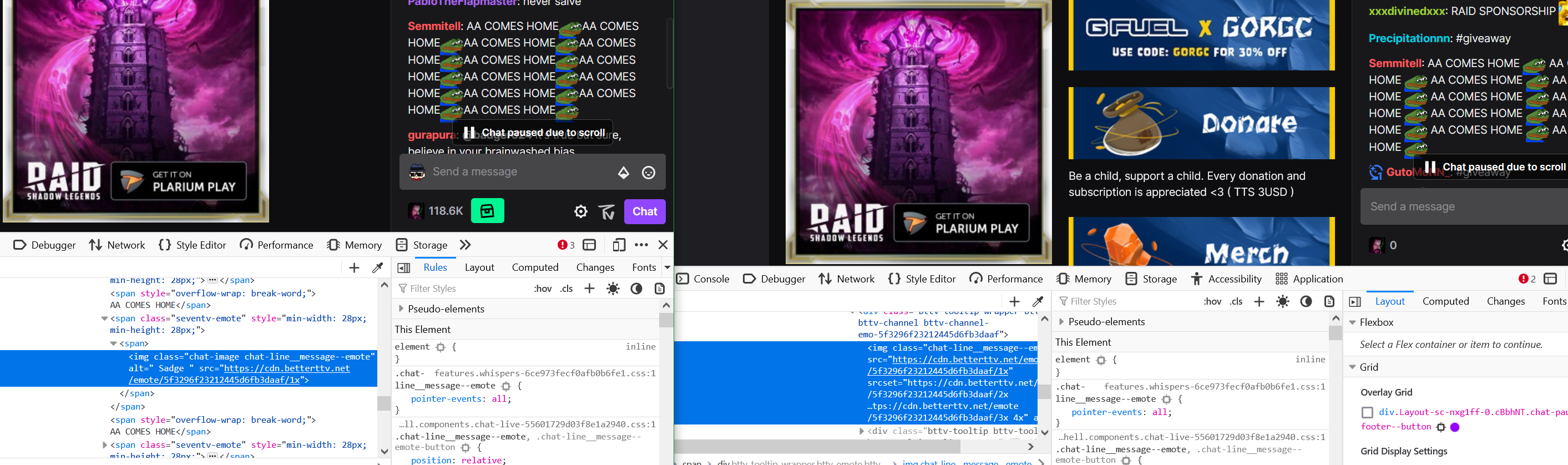Image resolution: width=1568 pixels, height=465 pixels.
Task: Toggle print media simulation, right DevTools
Action: [1329, 301]
